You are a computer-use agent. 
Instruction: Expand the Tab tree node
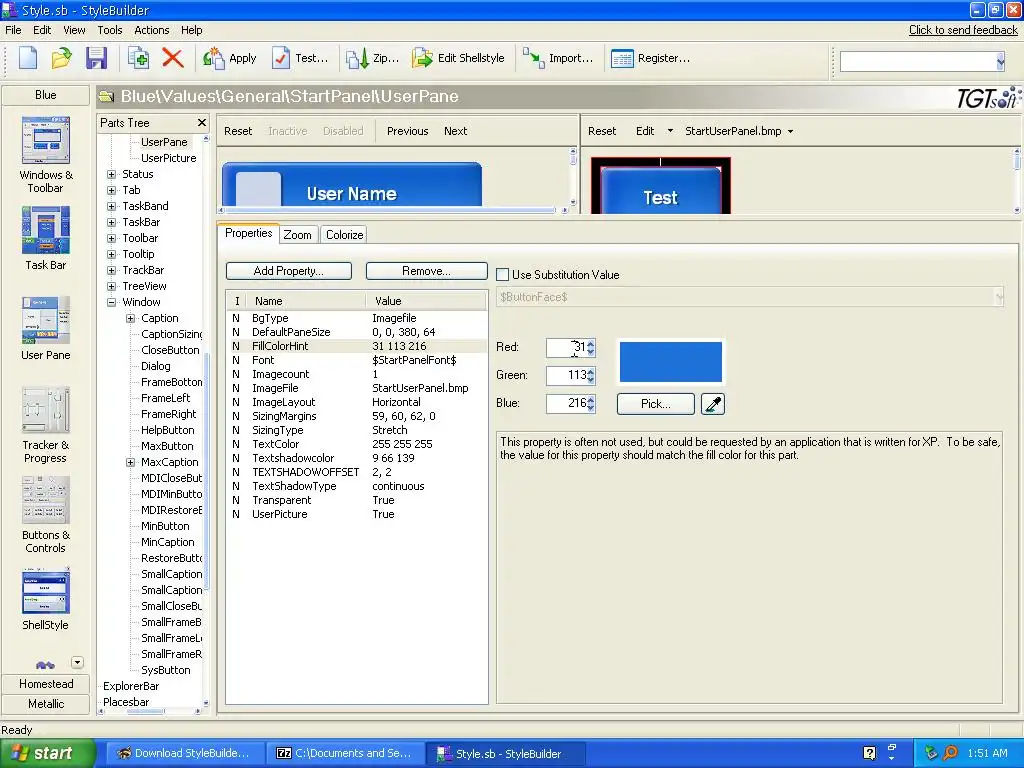tap(112, 190)
